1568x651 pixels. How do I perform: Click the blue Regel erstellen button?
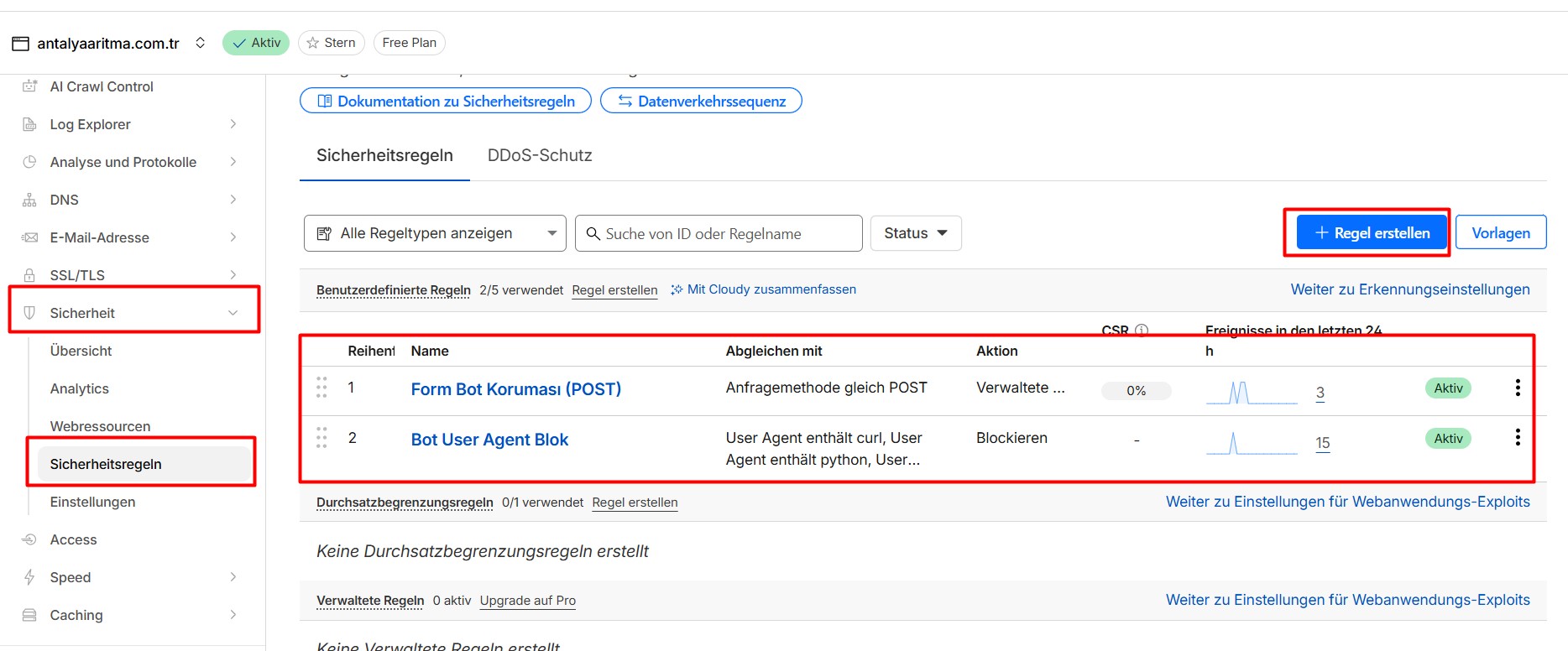pos(1372,233)
